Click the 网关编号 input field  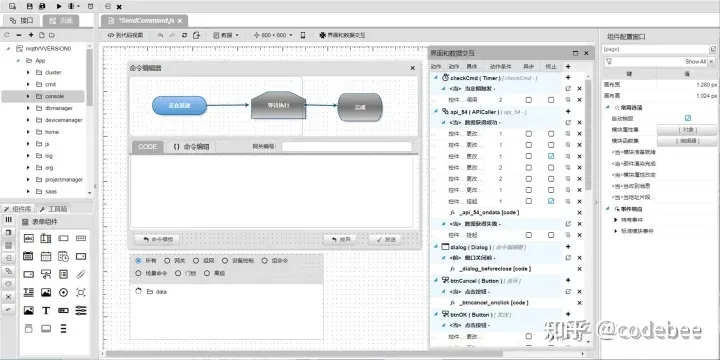pos(347,146)
